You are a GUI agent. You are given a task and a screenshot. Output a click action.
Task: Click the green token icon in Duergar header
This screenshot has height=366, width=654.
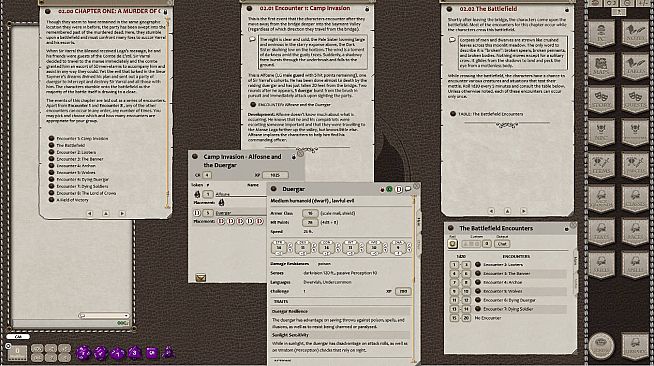pos(389,189)
